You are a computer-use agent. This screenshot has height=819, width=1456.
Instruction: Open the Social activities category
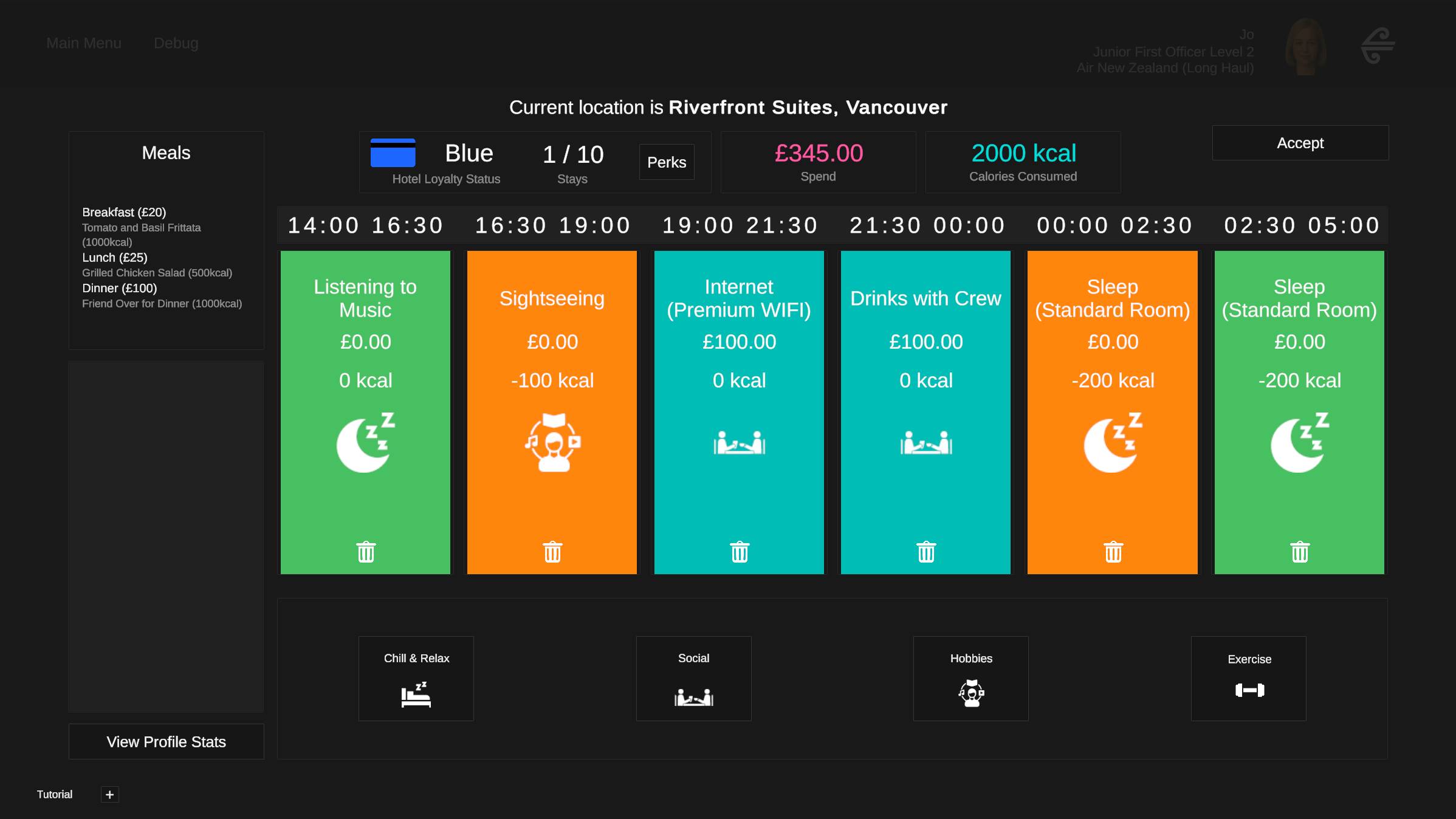coord(693,679)
